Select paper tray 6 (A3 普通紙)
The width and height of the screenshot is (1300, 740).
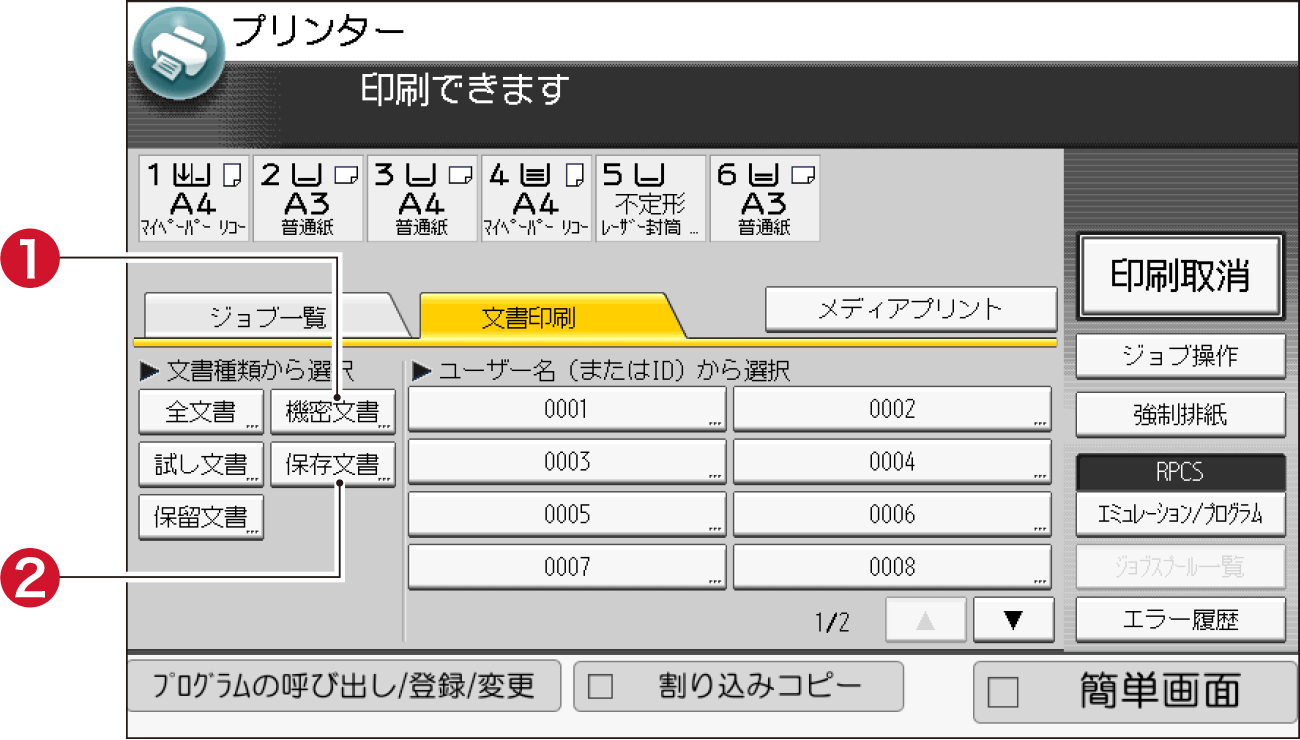tap(763, 198)
